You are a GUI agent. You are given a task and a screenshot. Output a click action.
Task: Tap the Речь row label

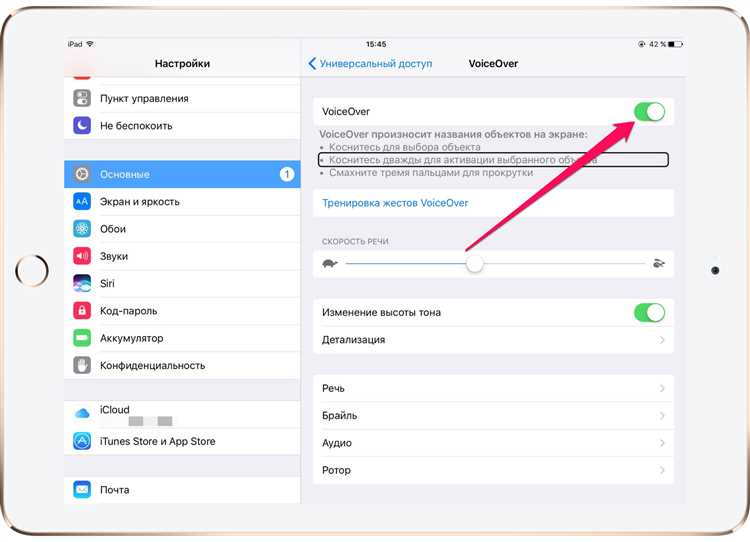333,388
